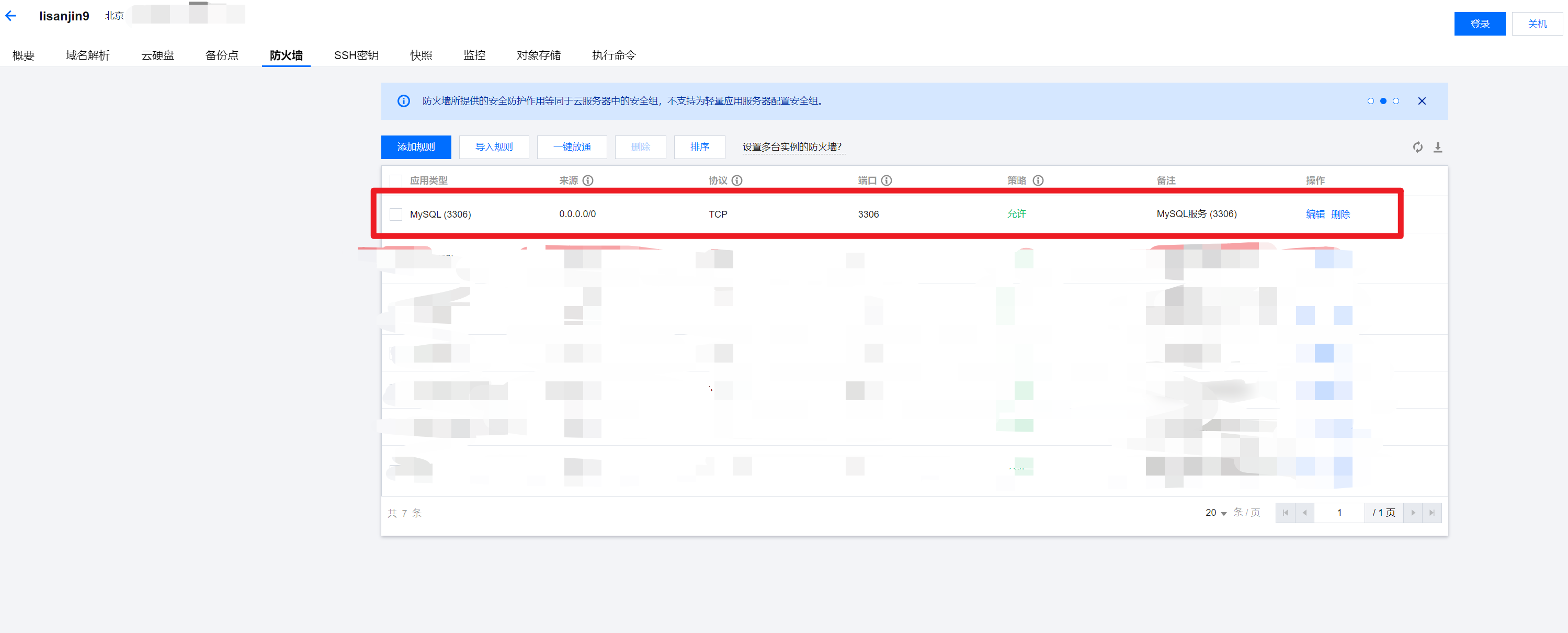This screenshot has height=633, width=1568.
Task: Click the 一键放通 button
Action: point(572,148)
